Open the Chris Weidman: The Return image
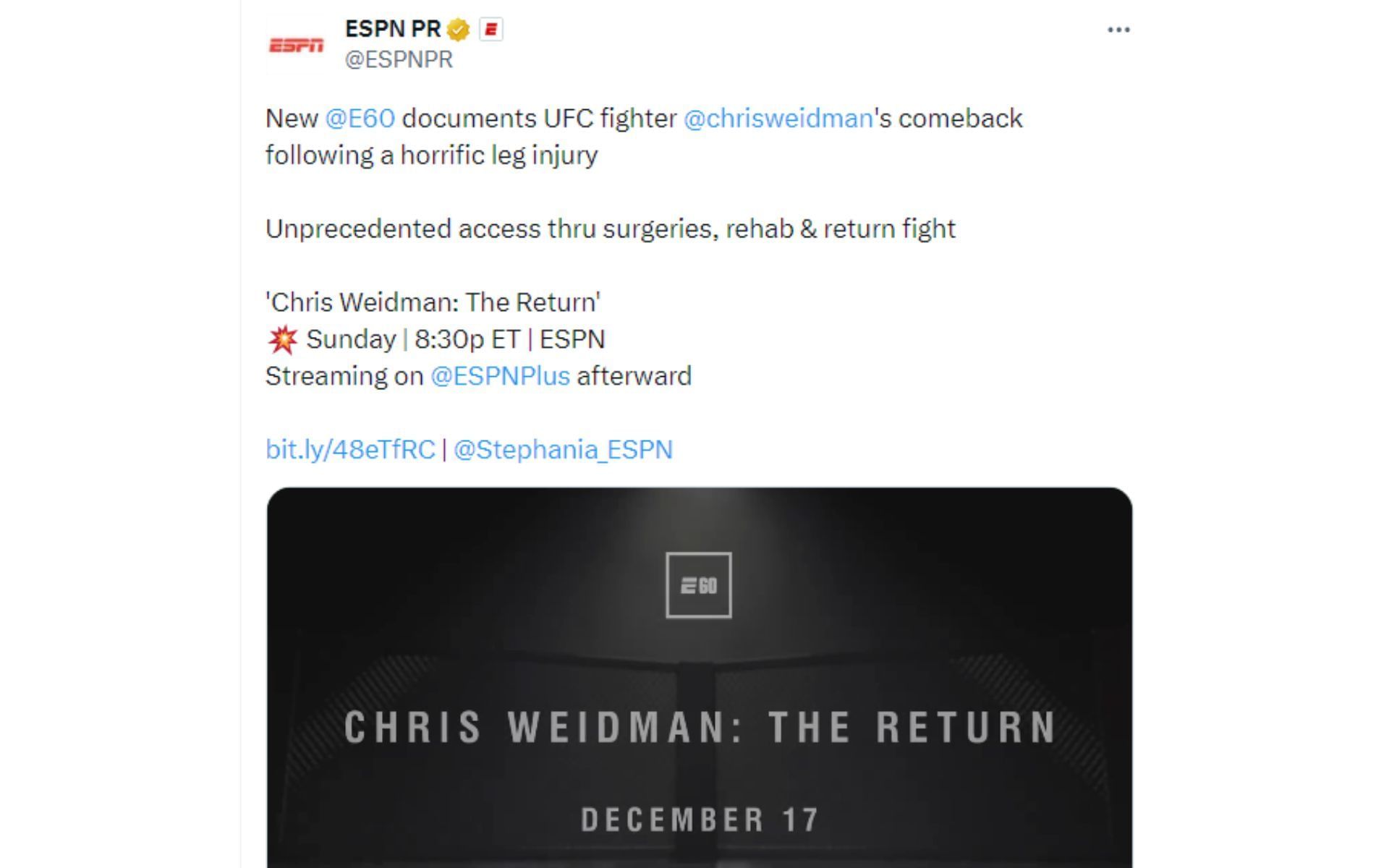1389x868 pixels. (700, 678)
